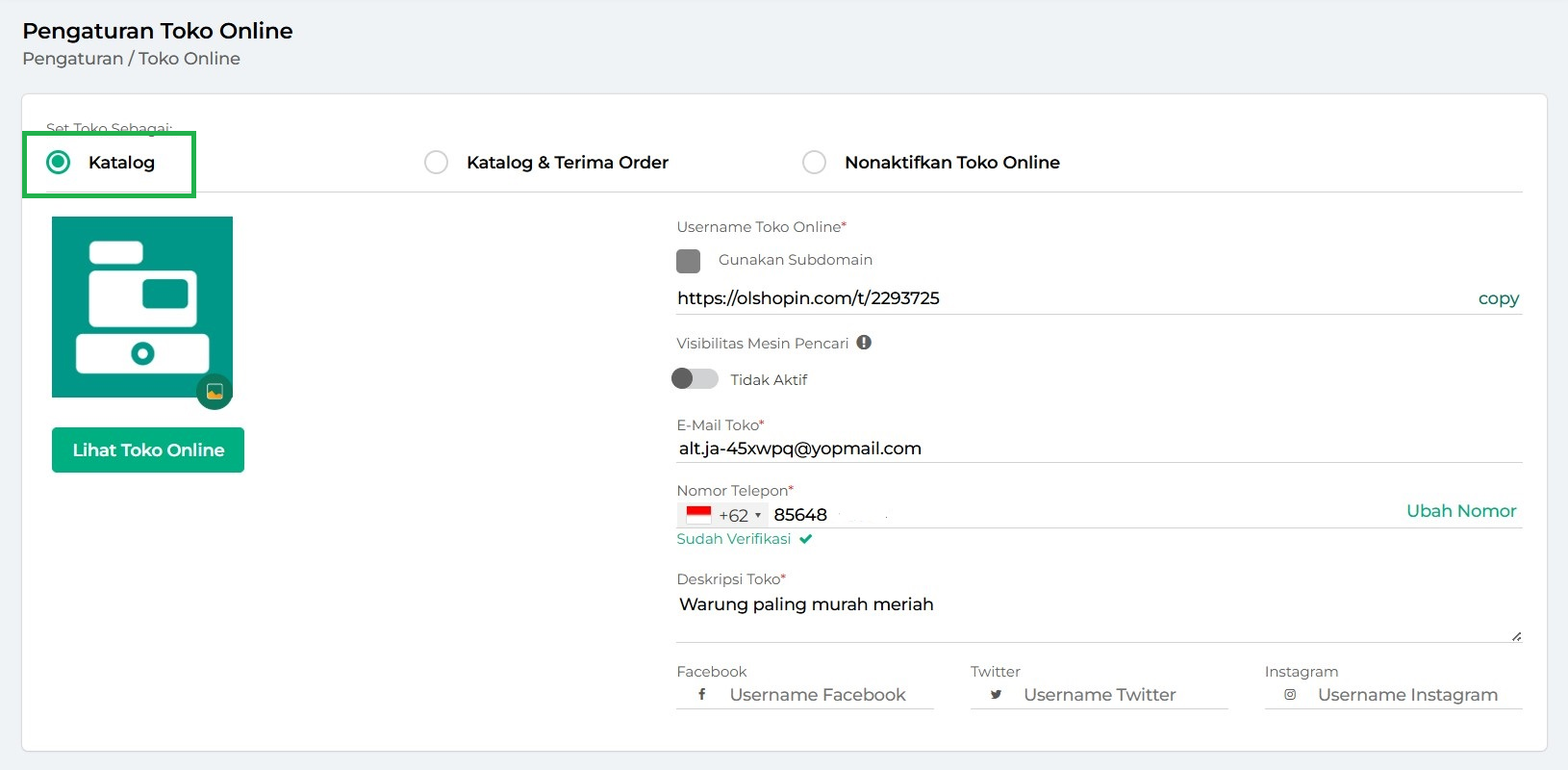Click the Username Instagram input field
This screenshot has width=1568, height=770.
(x=1406, y=695)
